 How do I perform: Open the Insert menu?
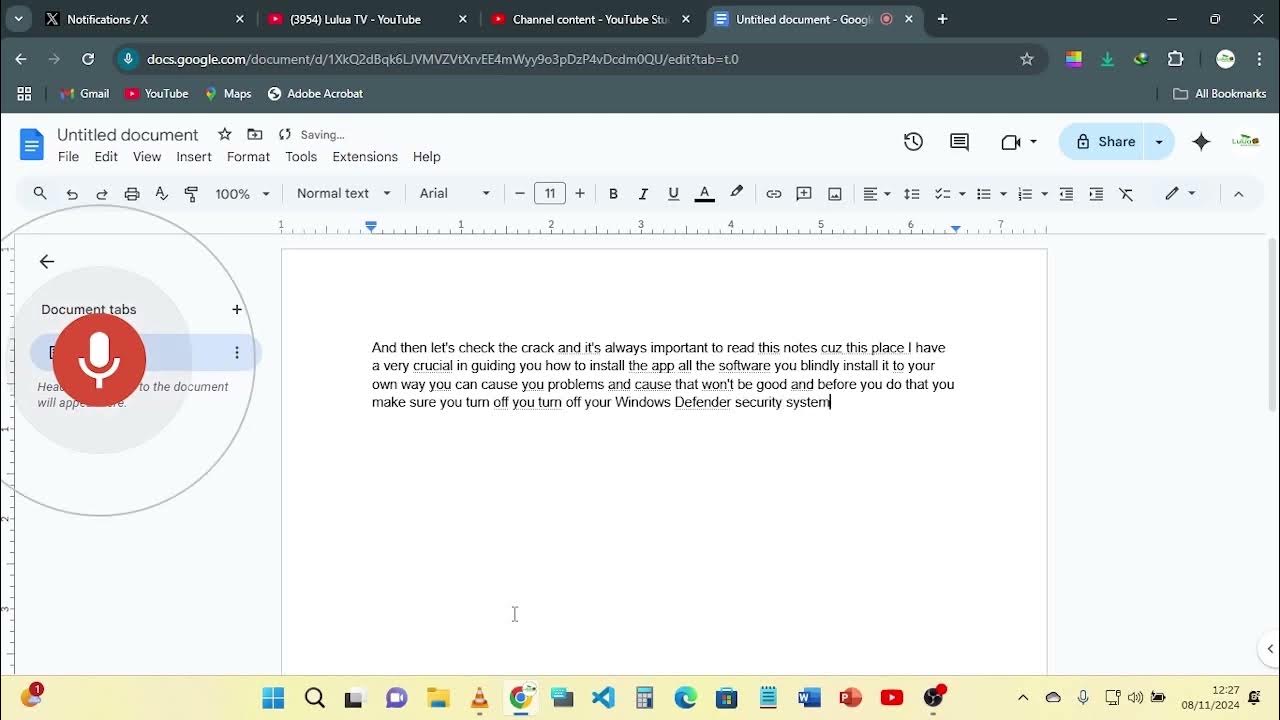pos(194,157)
